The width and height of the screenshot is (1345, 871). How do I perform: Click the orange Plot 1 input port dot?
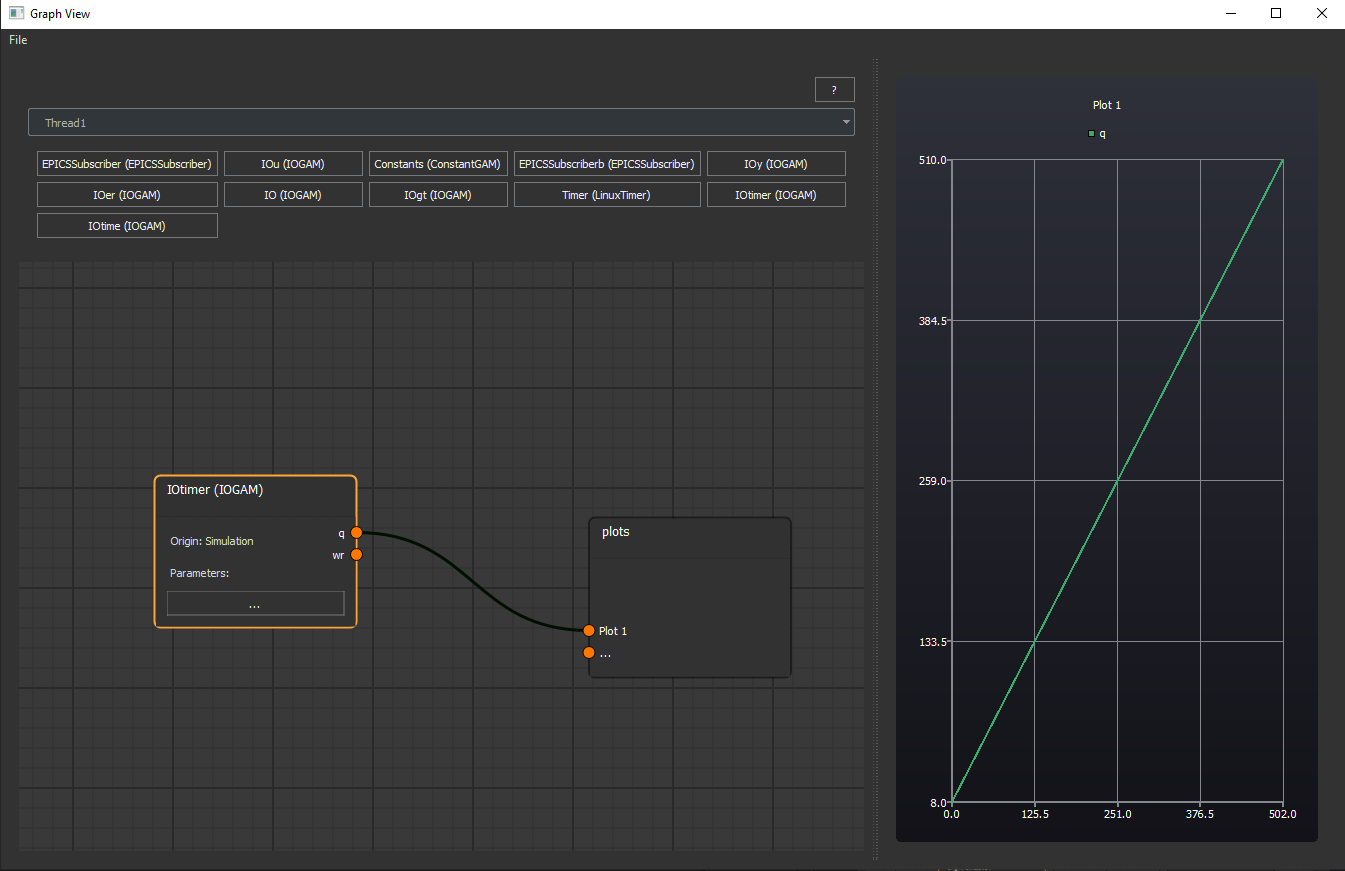tap(588, 630)
